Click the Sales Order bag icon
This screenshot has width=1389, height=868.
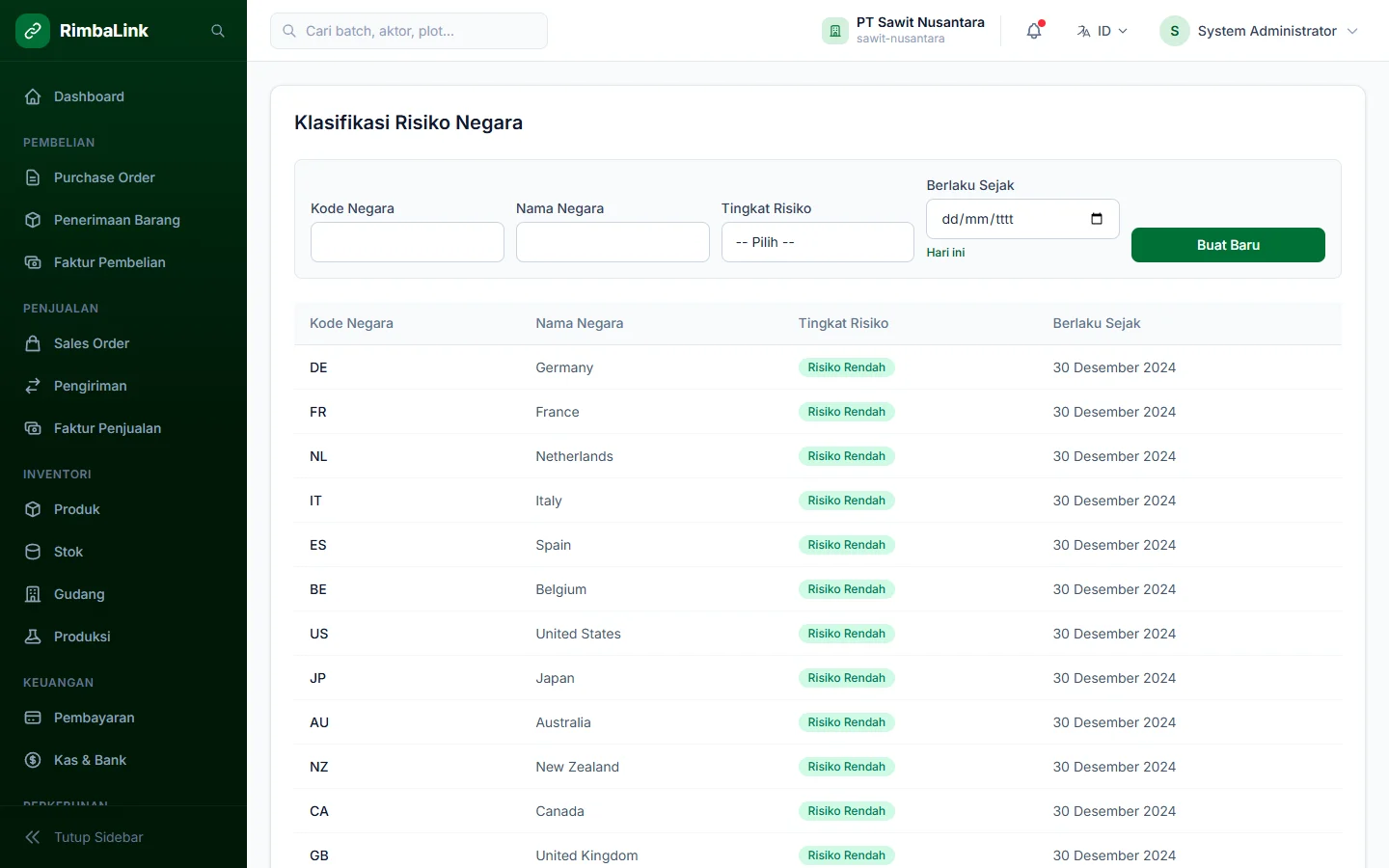33,343
